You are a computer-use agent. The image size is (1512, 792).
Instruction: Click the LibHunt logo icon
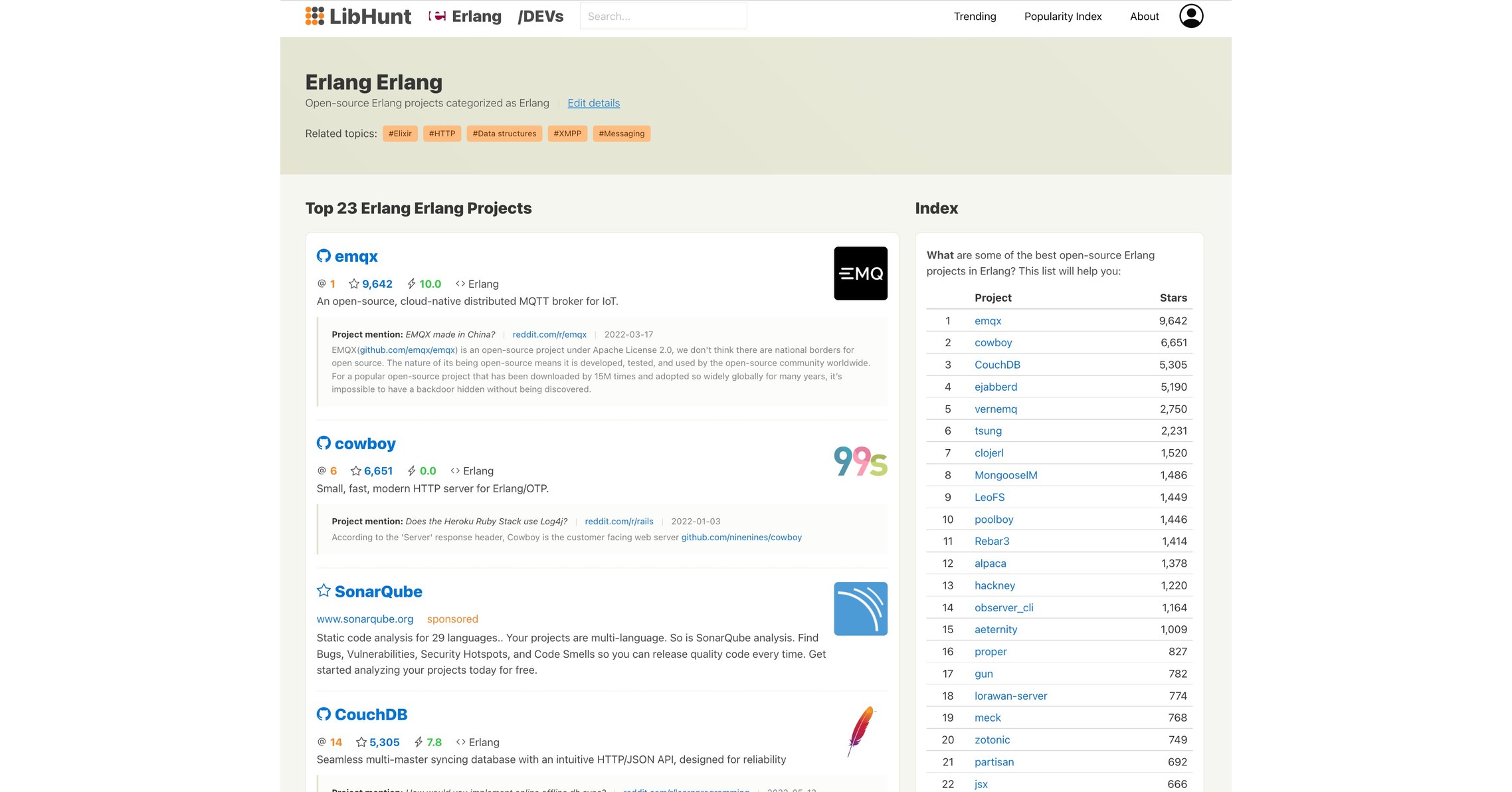coord(315,15)
